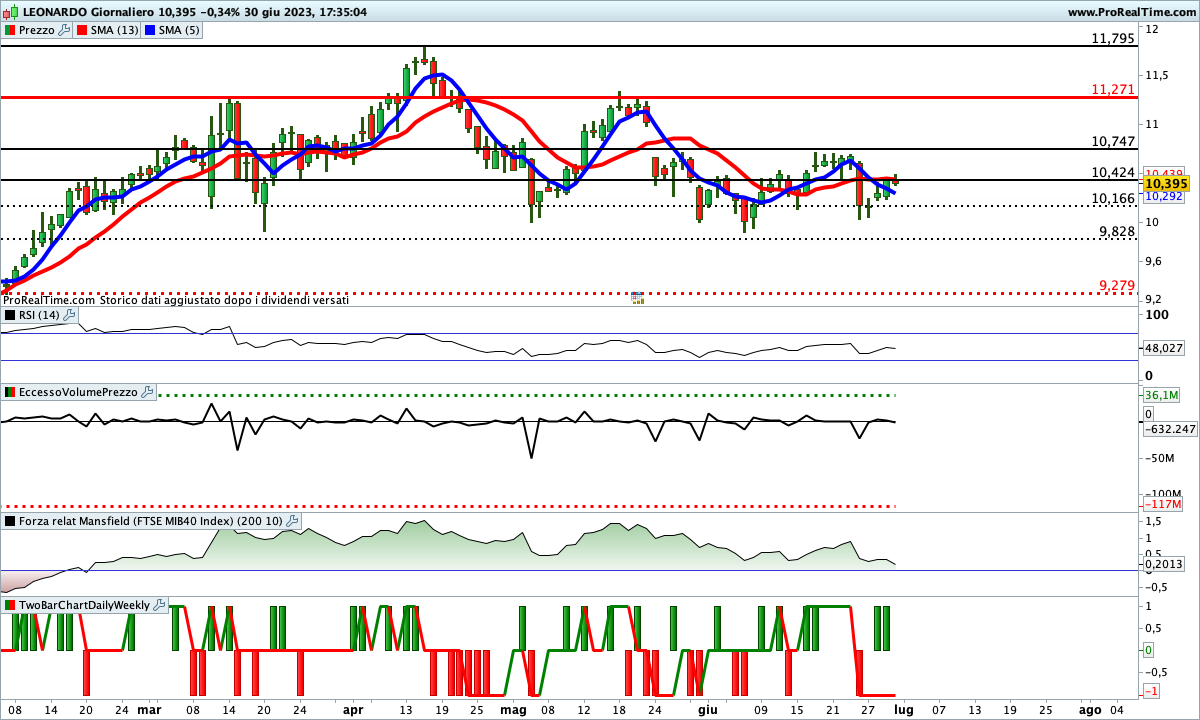
Task: Click the red -1 TwoBarChart value tag
Action: 1151,692
